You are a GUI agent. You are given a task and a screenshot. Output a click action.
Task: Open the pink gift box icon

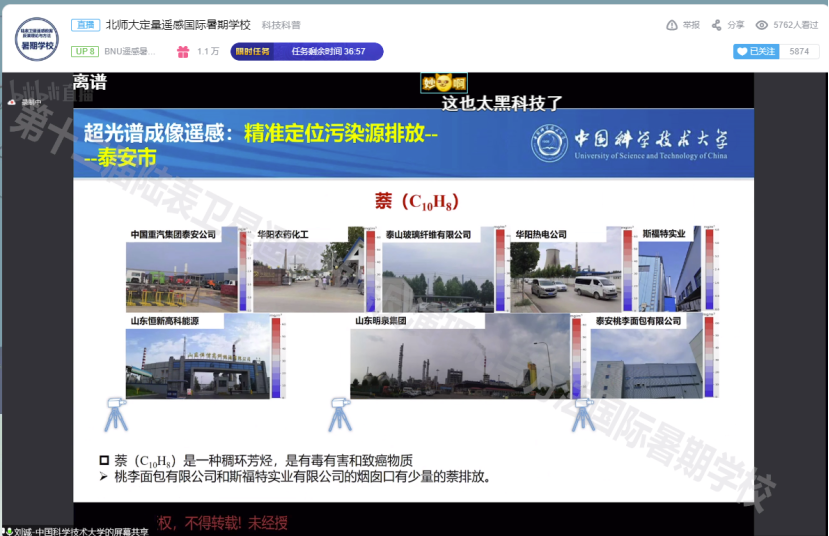tap(182, 51)
